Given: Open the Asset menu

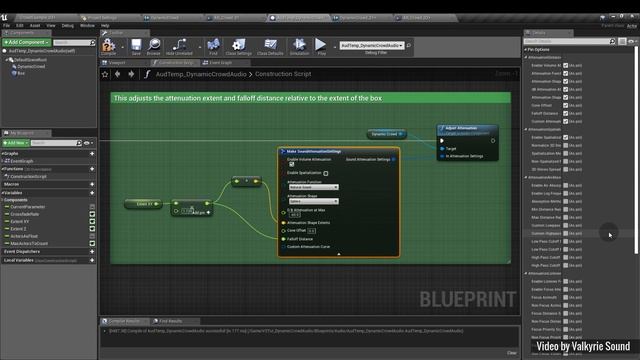Looking at the screenshot, I should click(35, 26).
